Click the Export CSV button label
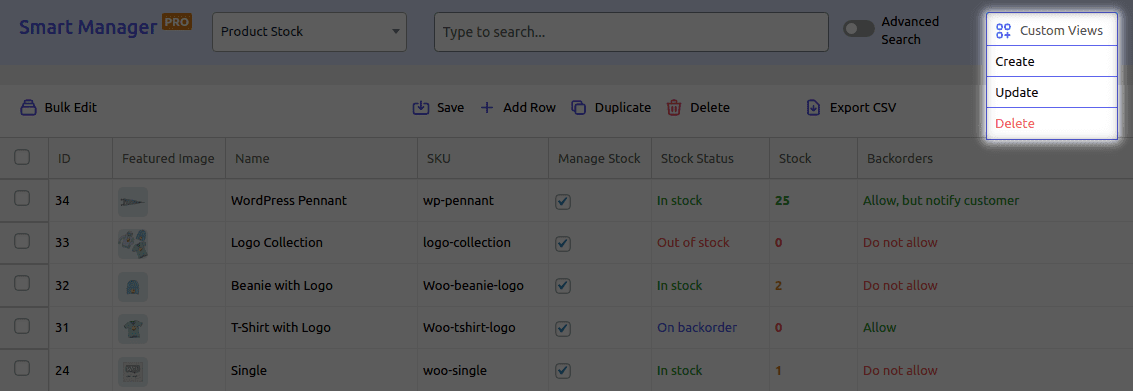The image size is (1133, 391). coord(863,108)
